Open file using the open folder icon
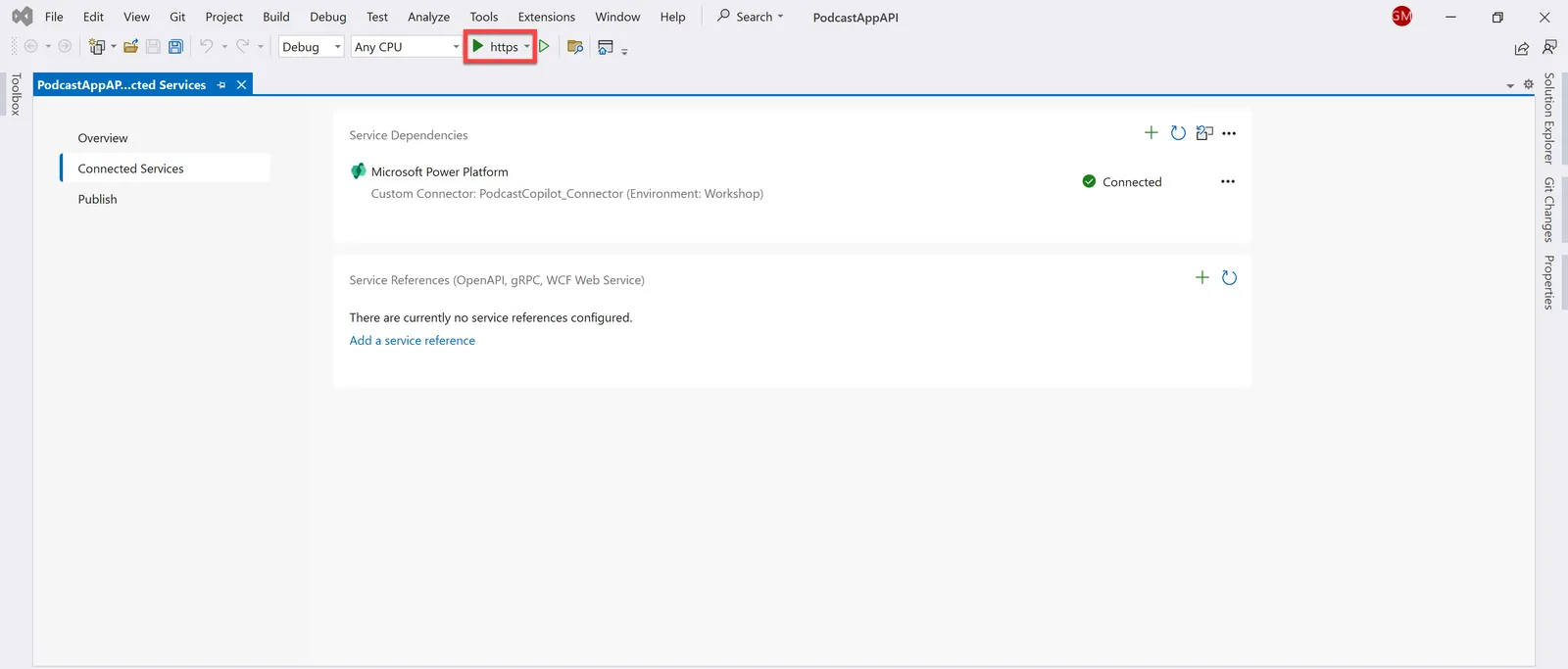The image size is (1568, 669). point(130,46)
